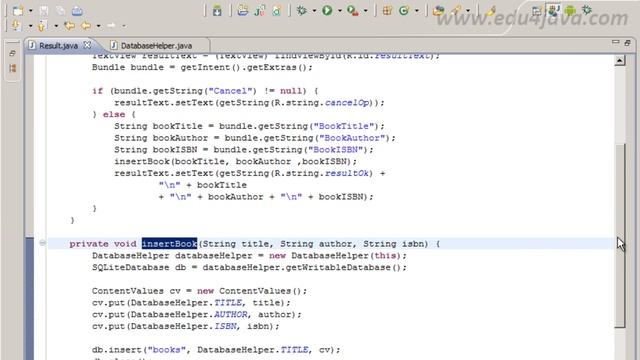Click the cancelOp resource reference
The image size is (640, 360).
point(347,103)
